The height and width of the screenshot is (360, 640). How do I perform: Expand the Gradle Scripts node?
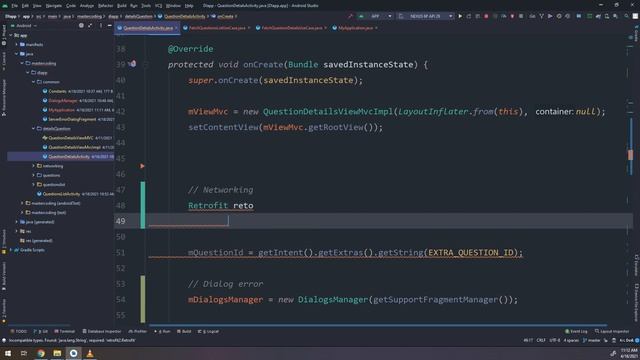pyautogui.click(x=11, y=250)
